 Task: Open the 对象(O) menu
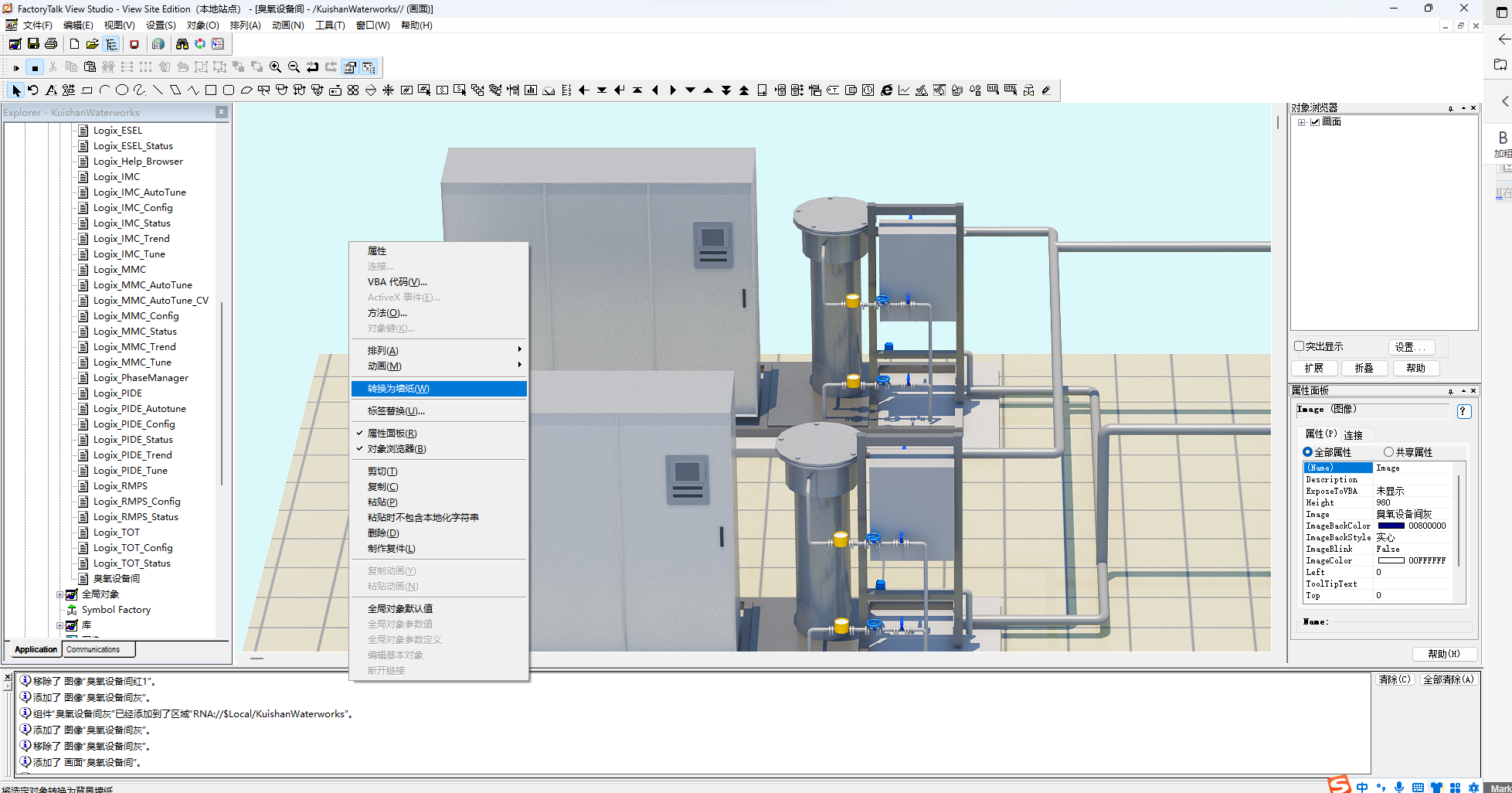pyautogui.click(x=202, y=26)
